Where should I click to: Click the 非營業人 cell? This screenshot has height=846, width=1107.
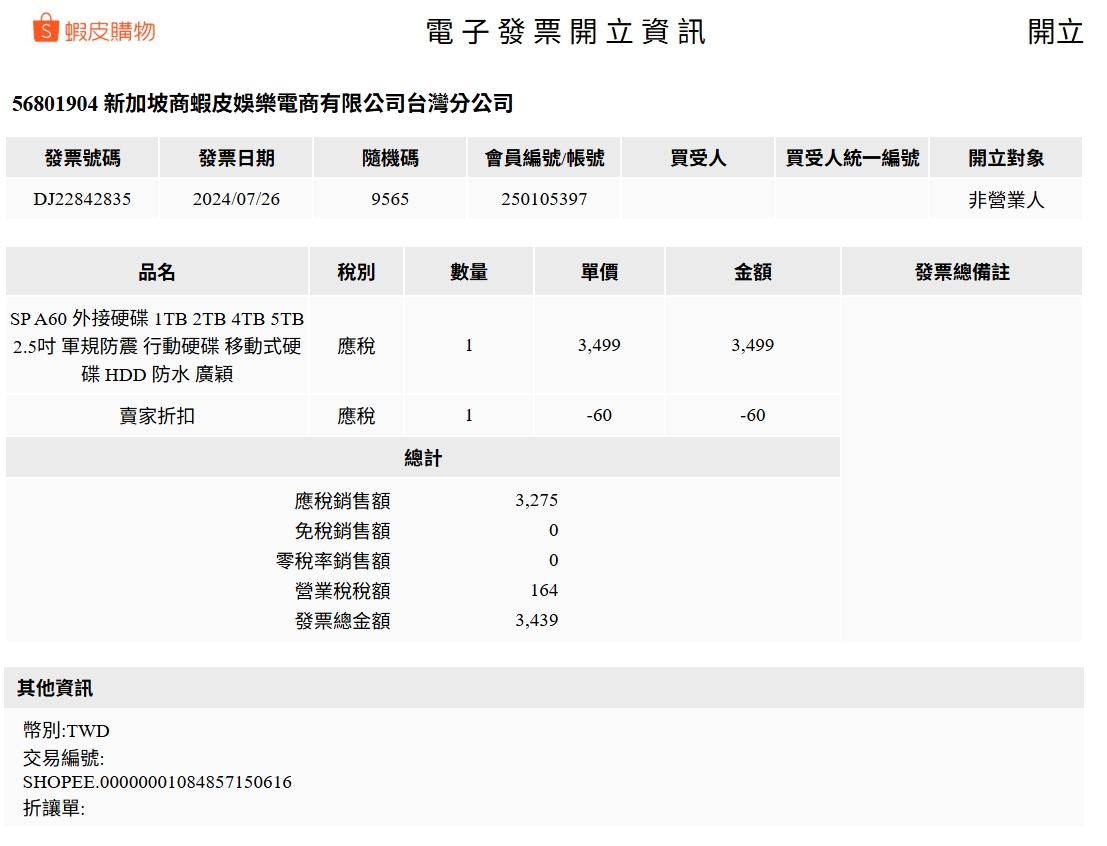(x=1005, y=199)
